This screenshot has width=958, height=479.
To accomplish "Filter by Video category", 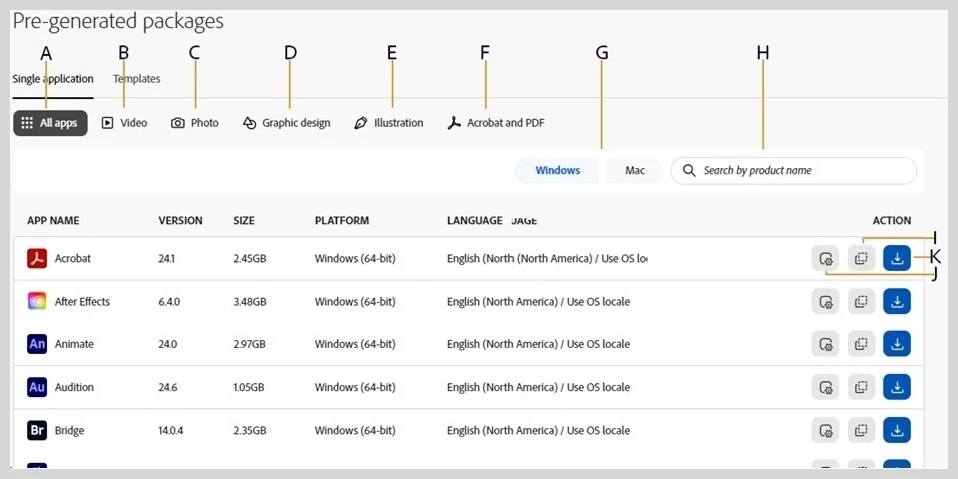I will [x=124, y=123].
